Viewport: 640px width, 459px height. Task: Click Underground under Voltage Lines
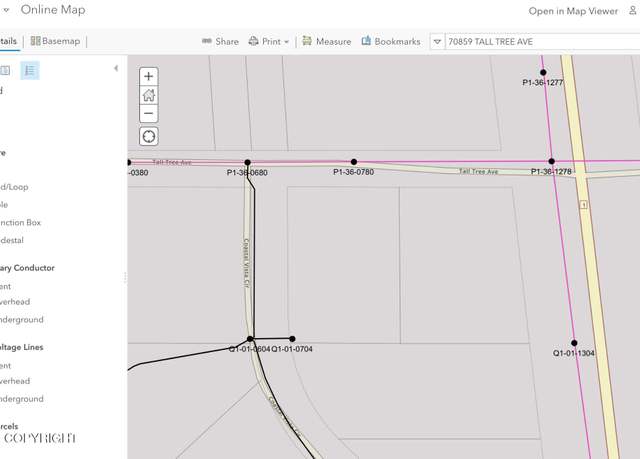22,399
